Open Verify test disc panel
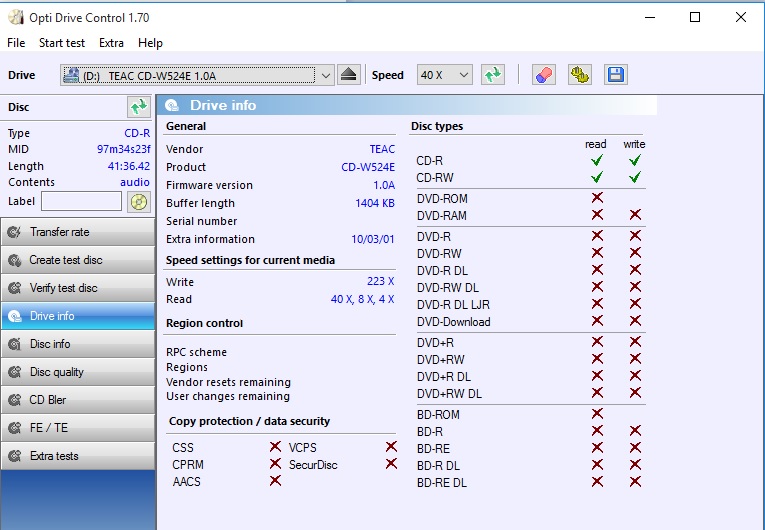The image size is (765, 530). pos(78,288)
